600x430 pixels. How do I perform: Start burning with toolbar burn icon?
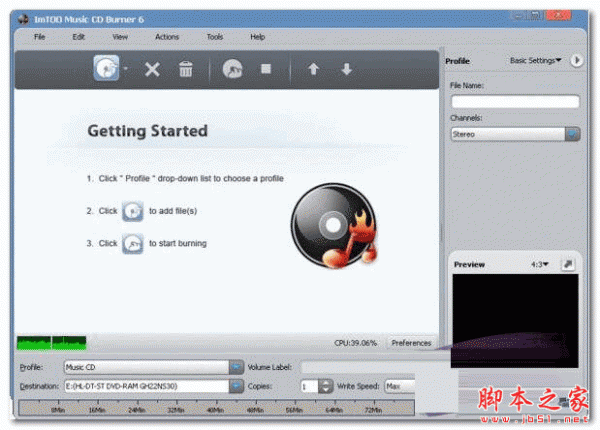[232, 69]
